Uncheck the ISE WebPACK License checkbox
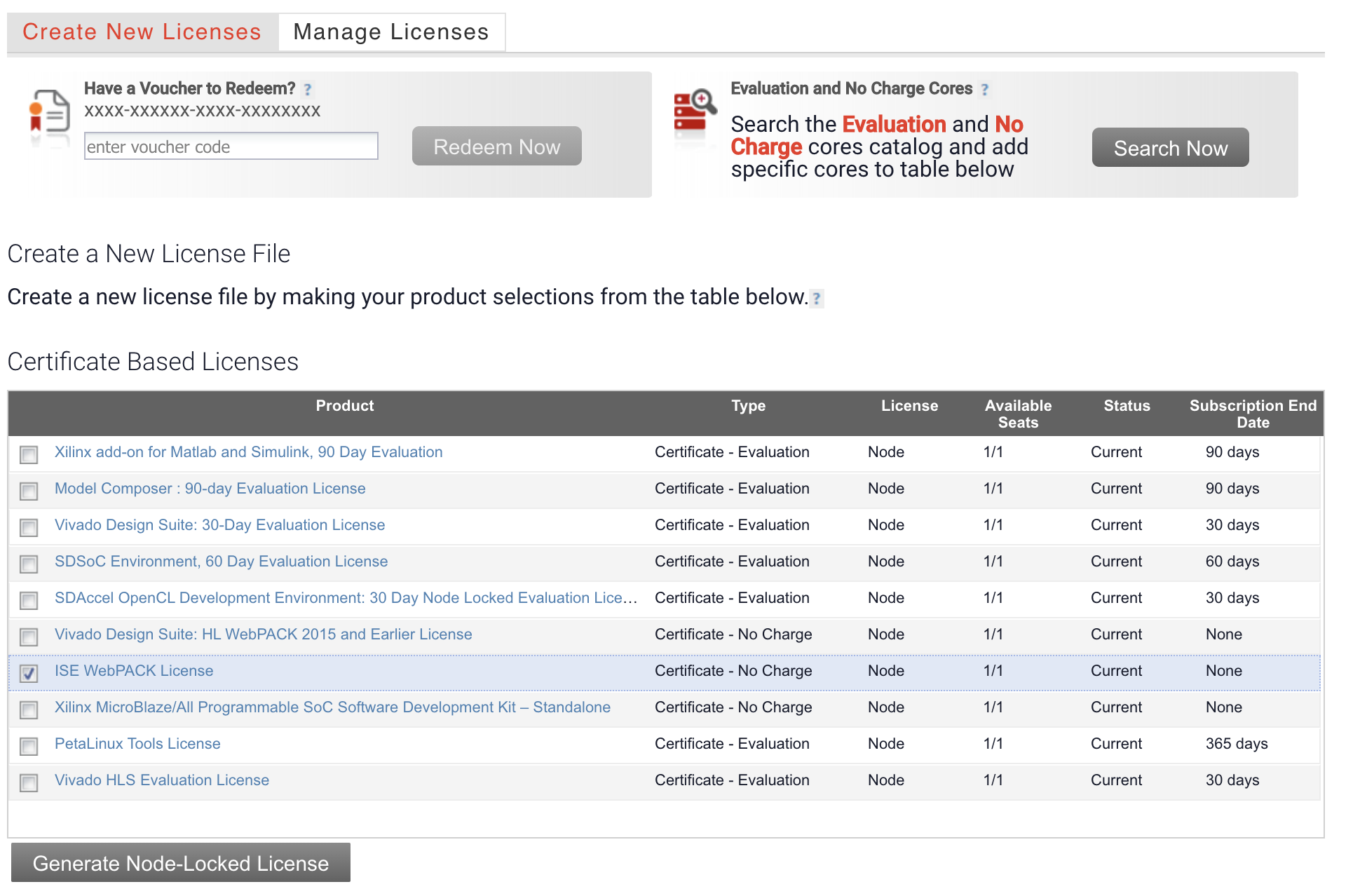Image resolution: width=1367 pixels, height=896 pixels. click(x=29, y=673)
